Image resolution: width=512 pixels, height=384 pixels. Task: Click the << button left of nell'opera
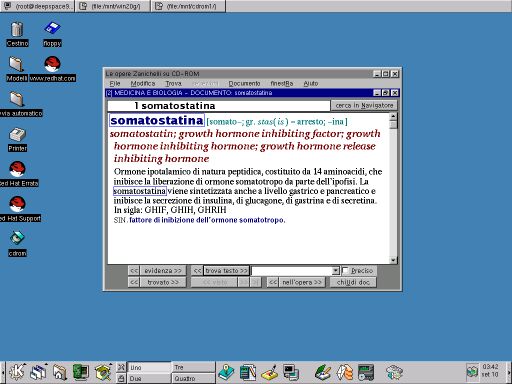coord(273,282)
